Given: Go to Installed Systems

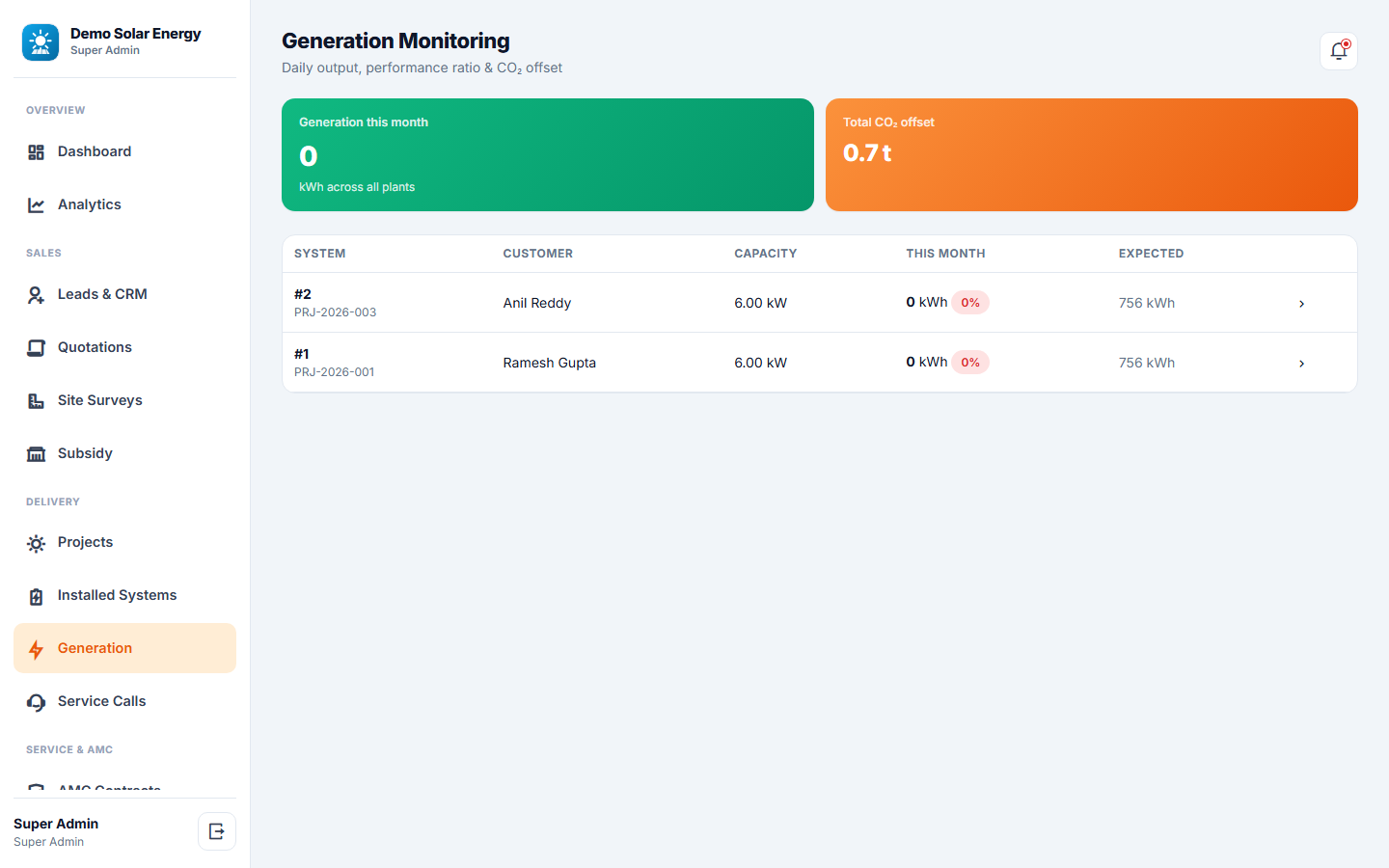Looking at the screenshot, I should [x=124, y=596].
